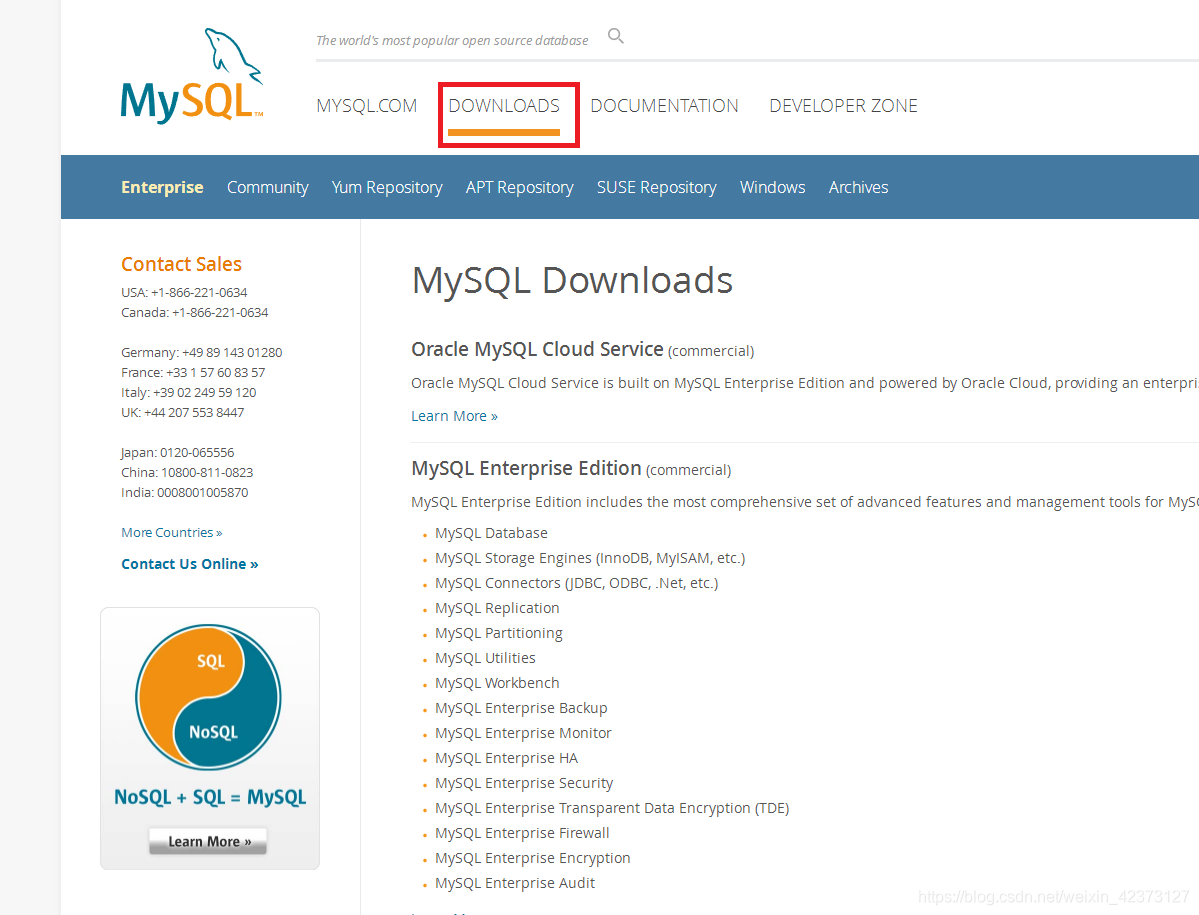Select MySQL Enterprise Audit list item
1199x915 pixels.
pos(515,884)
